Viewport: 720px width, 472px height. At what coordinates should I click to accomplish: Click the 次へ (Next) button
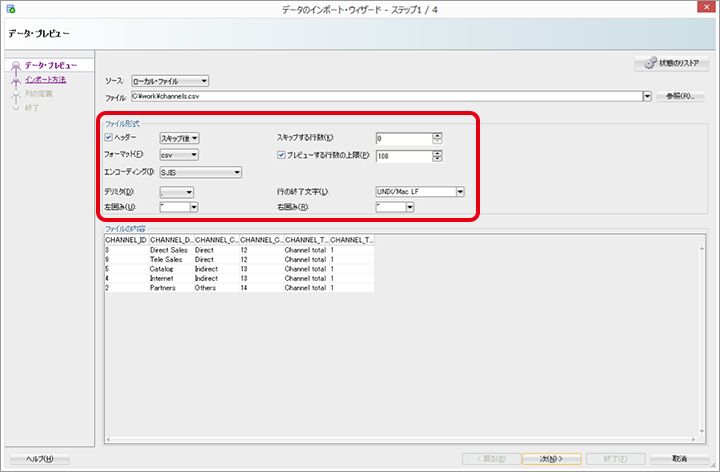click(550, 458)
